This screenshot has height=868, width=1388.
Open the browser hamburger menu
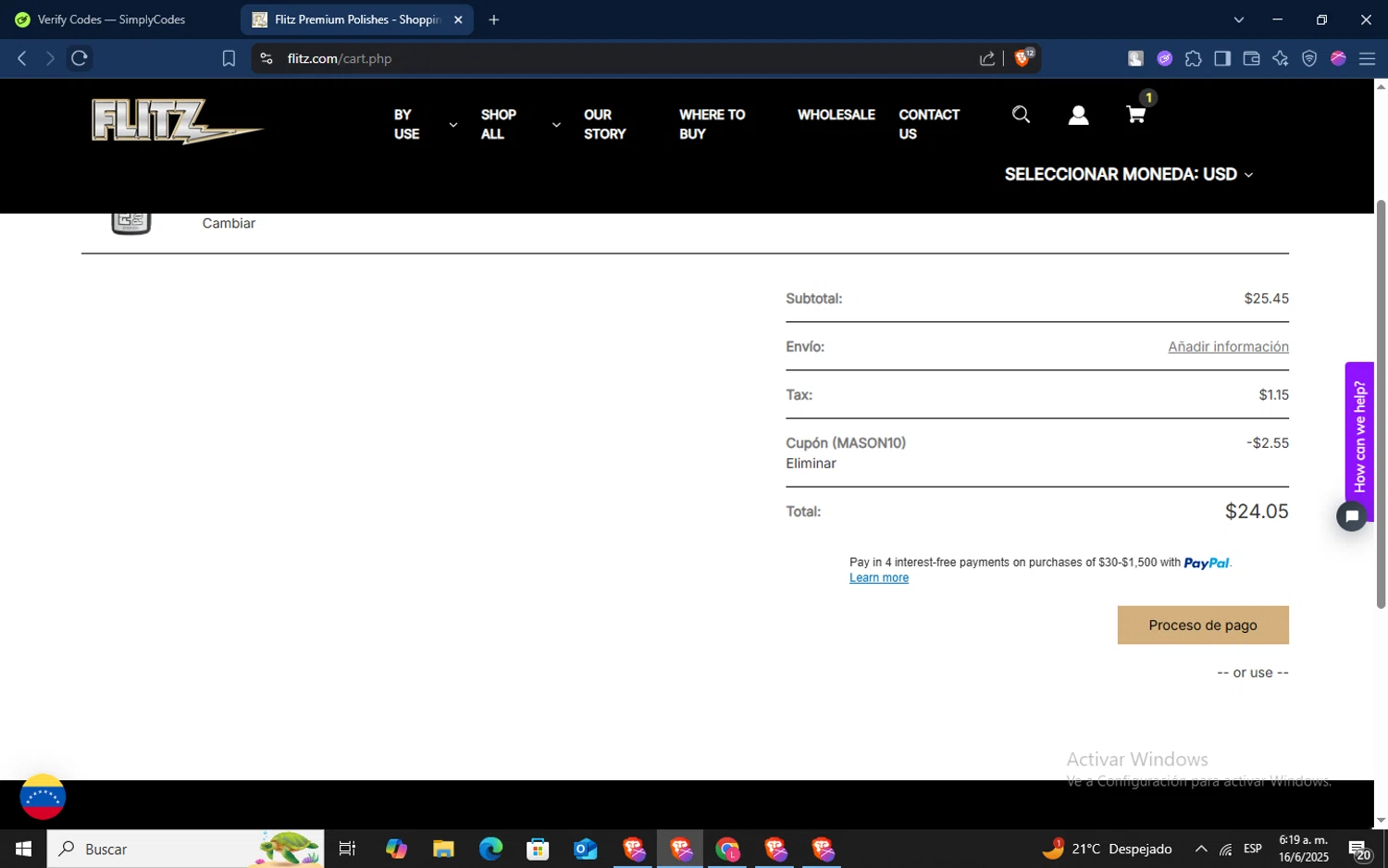click(x=1367, y=58)
